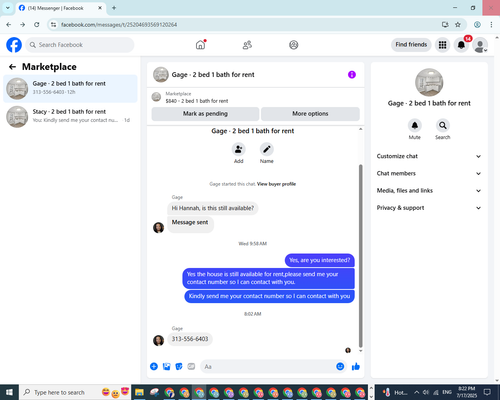Send a thumbs-up like
500x400 pixels.
(356, 367)
